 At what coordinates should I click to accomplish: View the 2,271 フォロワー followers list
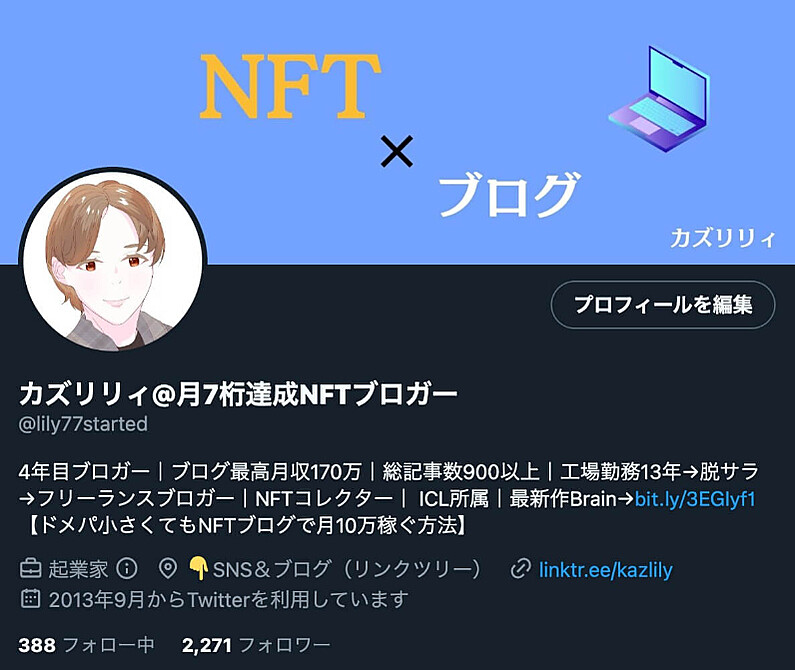pyautogui.click(x=256, y=645)
